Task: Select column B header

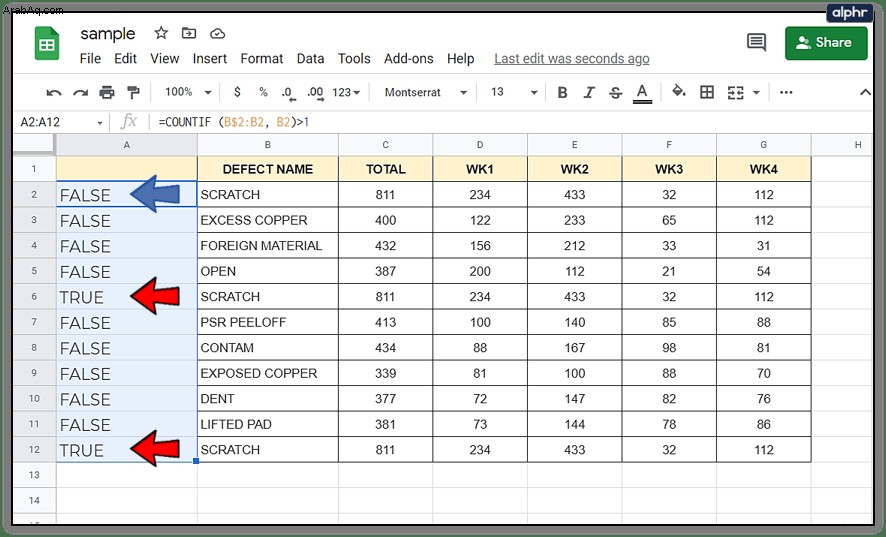Action: click(x=268, y=145)
